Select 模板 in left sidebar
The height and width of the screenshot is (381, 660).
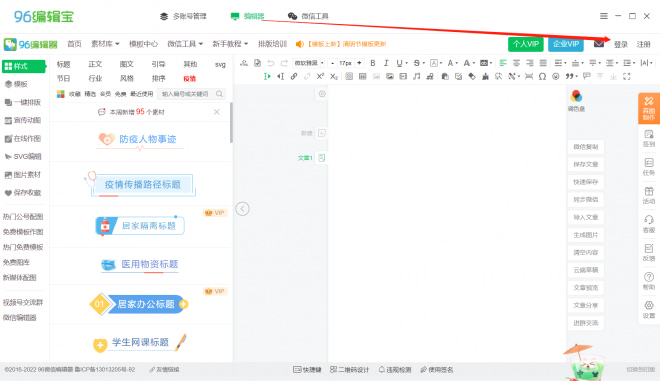pyautogui.click(x=17, y=84)
